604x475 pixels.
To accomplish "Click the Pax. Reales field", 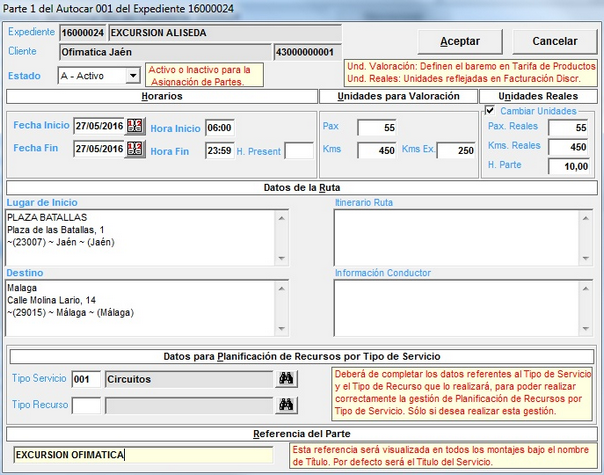I will coord(569,128).
